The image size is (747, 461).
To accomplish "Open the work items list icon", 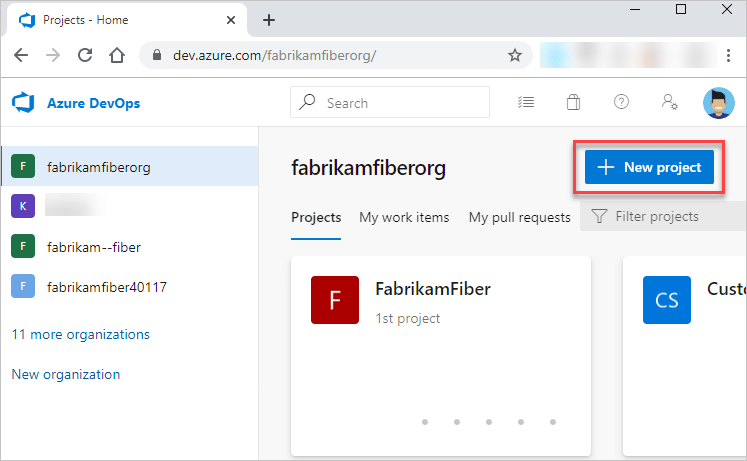I will coord(526,102).
